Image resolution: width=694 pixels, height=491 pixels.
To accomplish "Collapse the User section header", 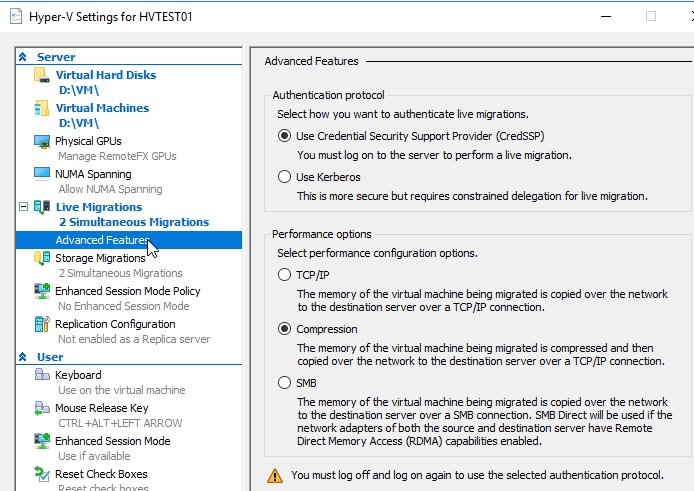I will point(23,357).
